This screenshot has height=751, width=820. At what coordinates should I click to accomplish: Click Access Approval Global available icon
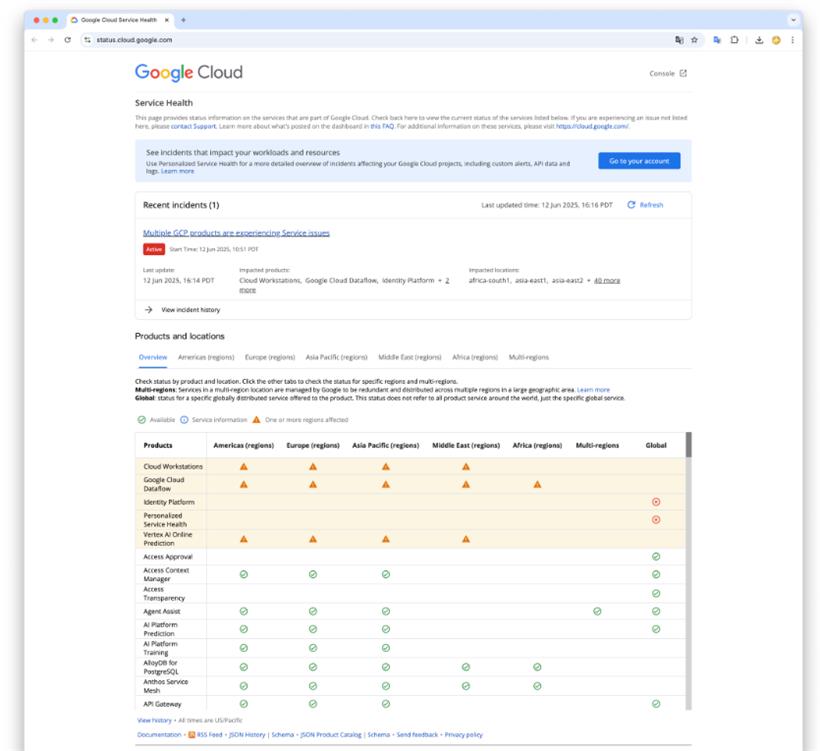point(656,556)
